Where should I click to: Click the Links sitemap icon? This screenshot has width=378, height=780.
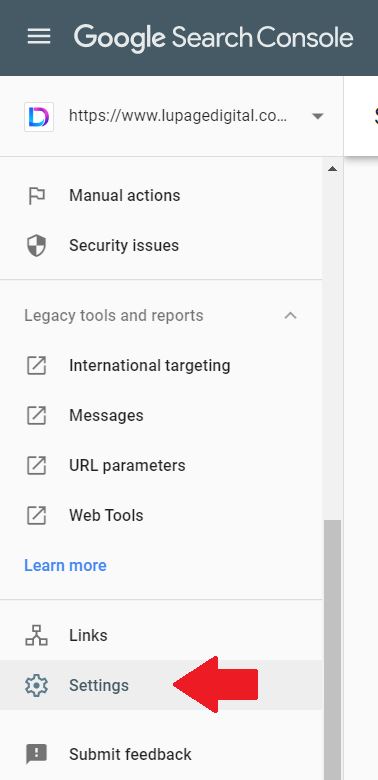[36, 635]
